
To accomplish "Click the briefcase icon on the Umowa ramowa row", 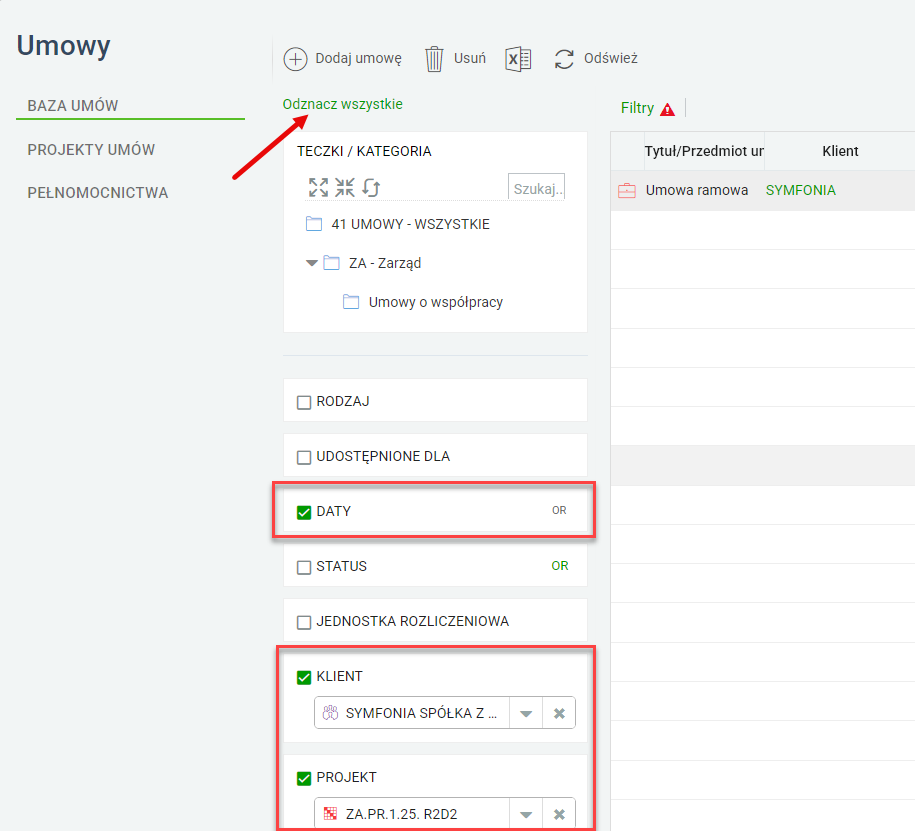I will 627,191.
